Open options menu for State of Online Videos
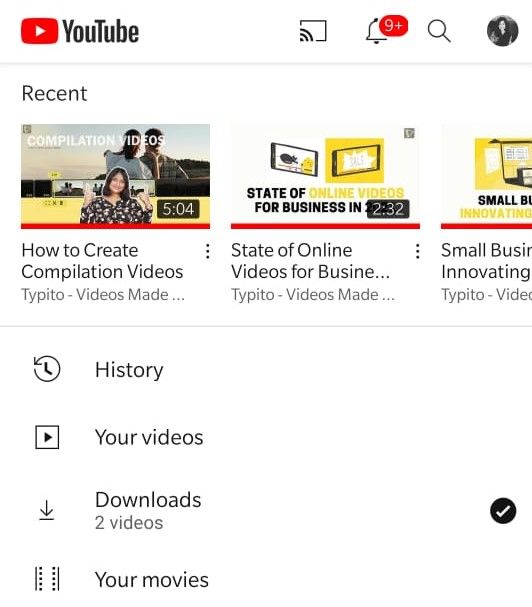This screenshot has width=532, height=607. pos(417,251)
